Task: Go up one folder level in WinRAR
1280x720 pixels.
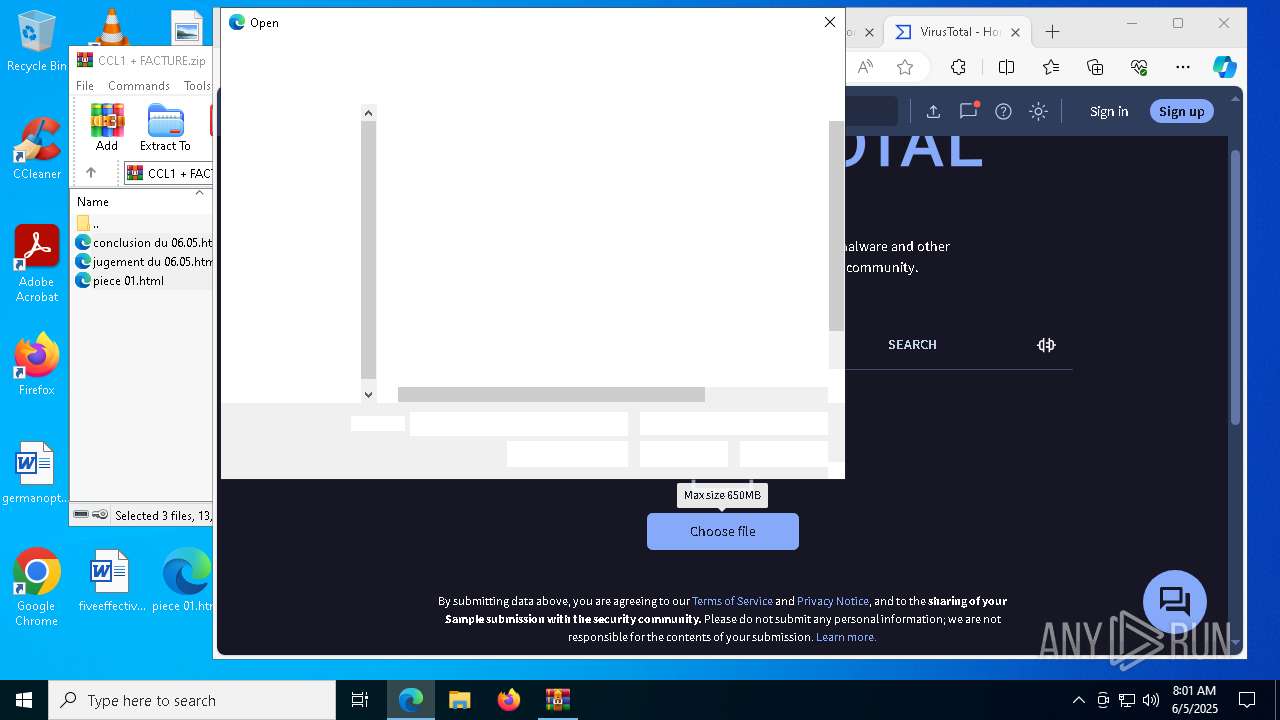Action: [91, 173]
